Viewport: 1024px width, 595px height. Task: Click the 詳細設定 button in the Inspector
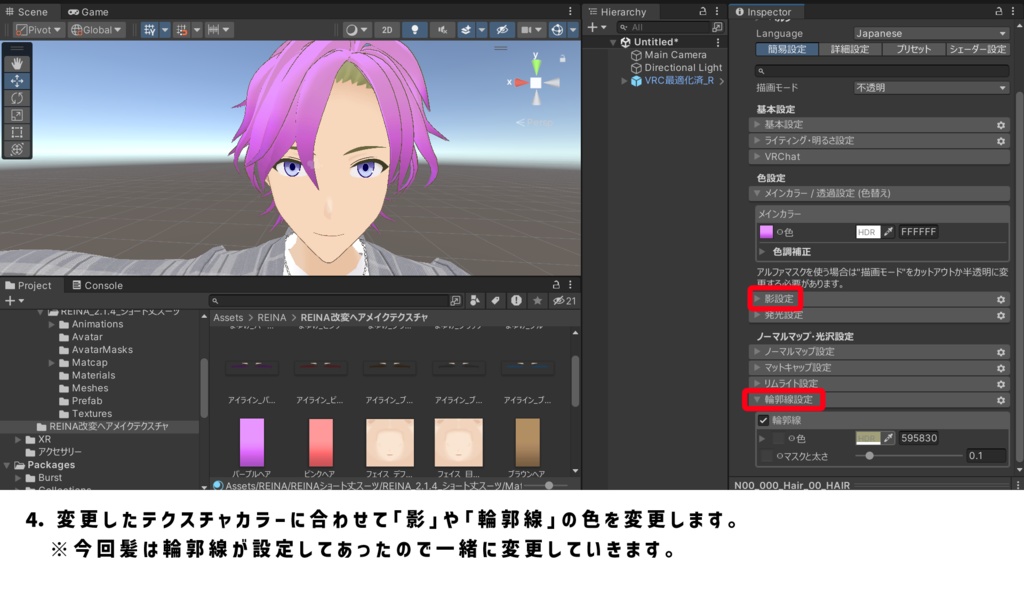point(848,47)
